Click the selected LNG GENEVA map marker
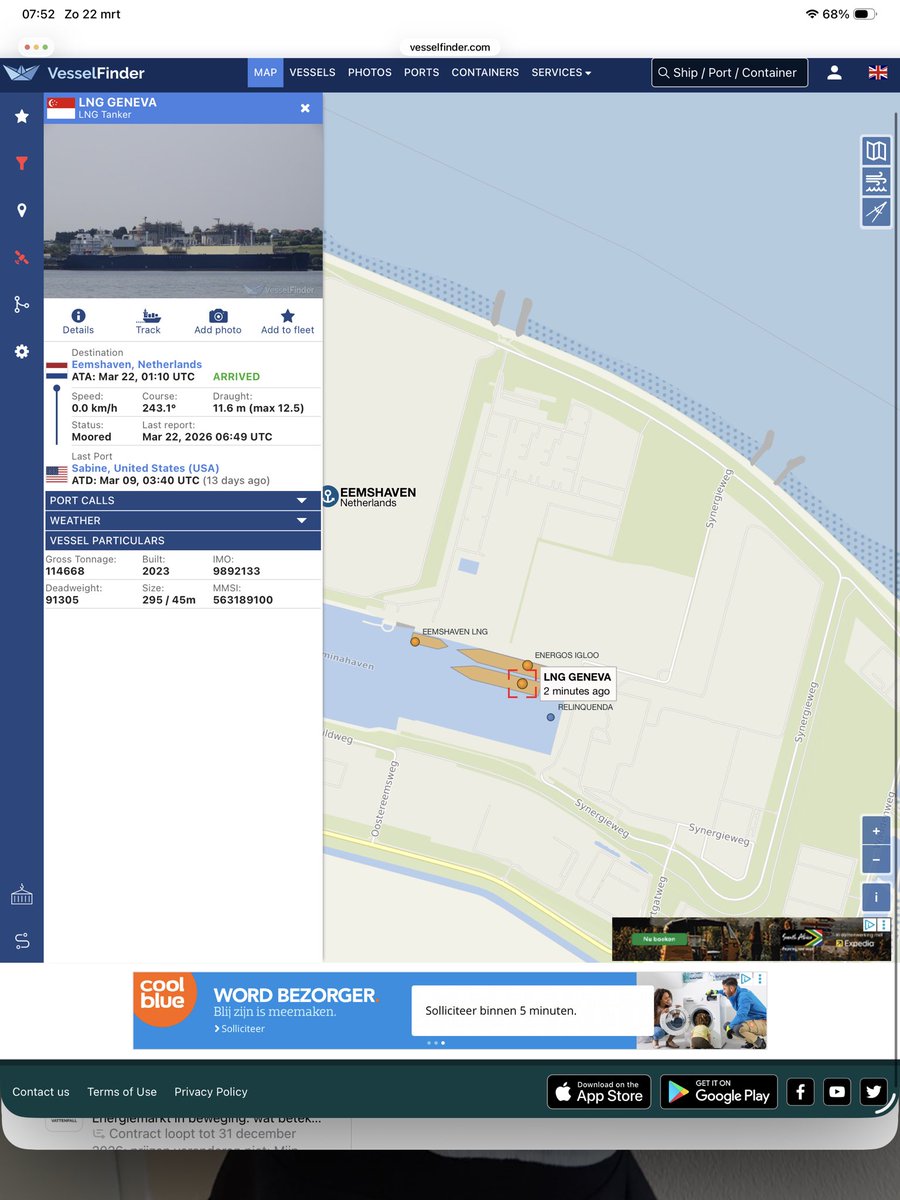 point(522,684)
